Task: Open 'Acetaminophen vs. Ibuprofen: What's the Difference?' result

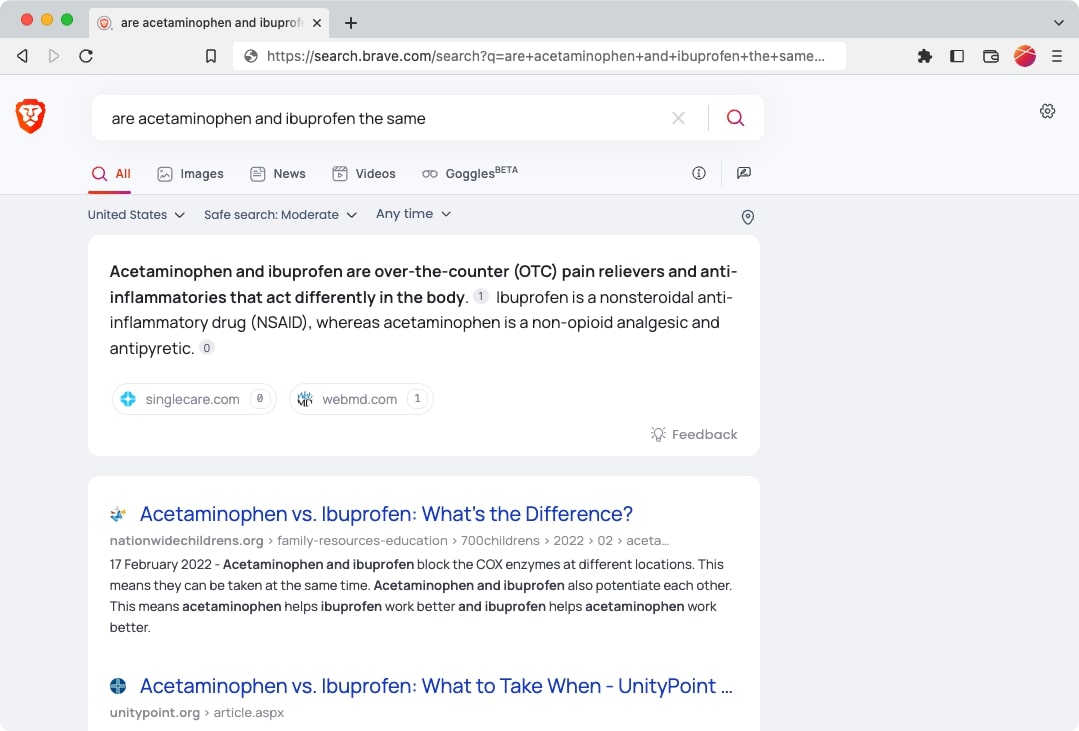Action: click(x=386, y=514)
